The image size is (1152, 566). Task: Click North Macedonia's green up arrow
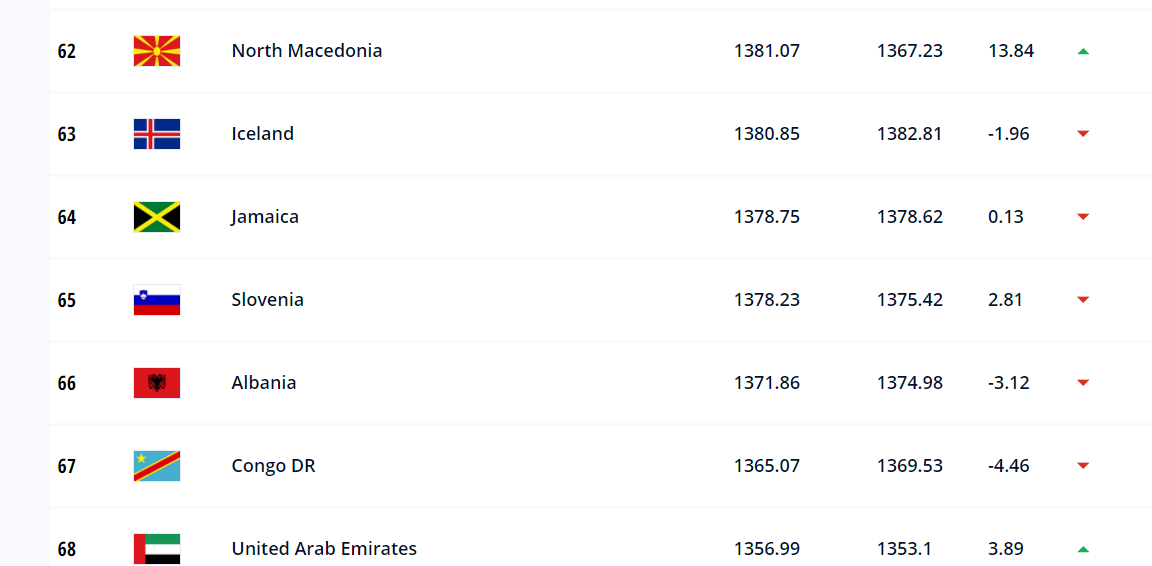coord(1083,51)
